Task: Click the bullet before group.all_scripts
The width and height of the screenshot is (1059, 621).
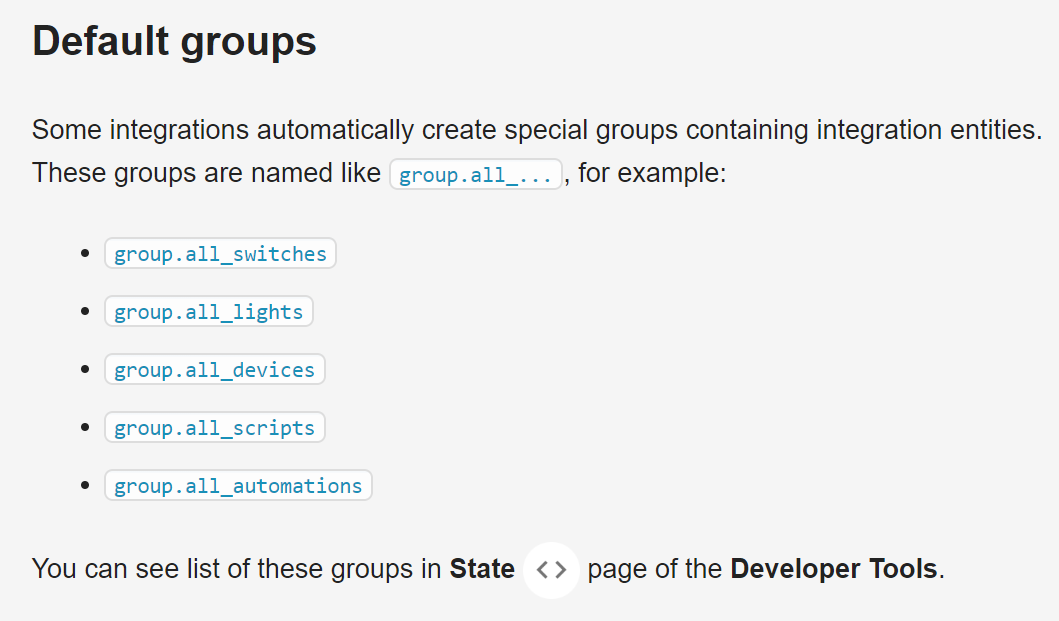Action: pyautogui.click(x=85, y=428)
